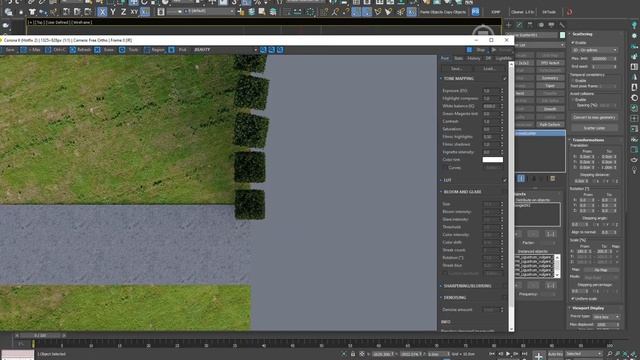
Task: Click the Symmetry modifier button
Action: [550, 78]
